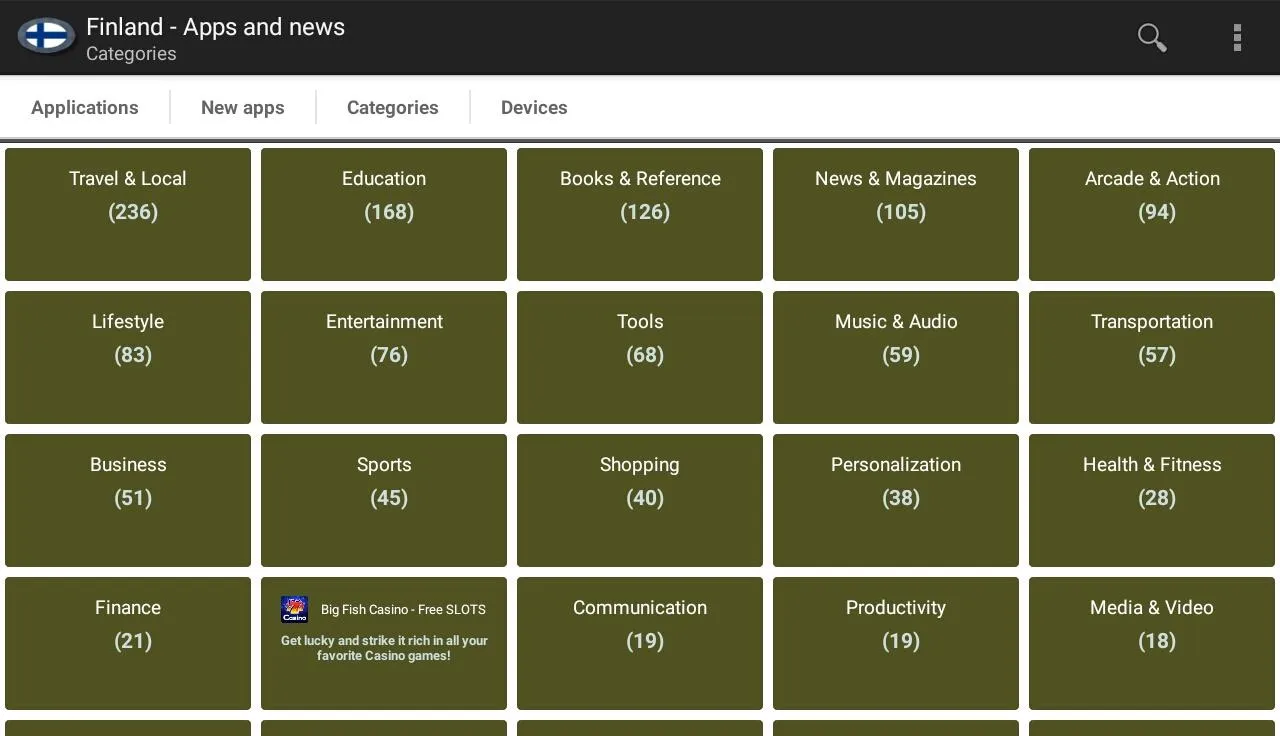1280x736 pixels.
Task: Switch to the New apps tab
Action: tap(243, 107)
